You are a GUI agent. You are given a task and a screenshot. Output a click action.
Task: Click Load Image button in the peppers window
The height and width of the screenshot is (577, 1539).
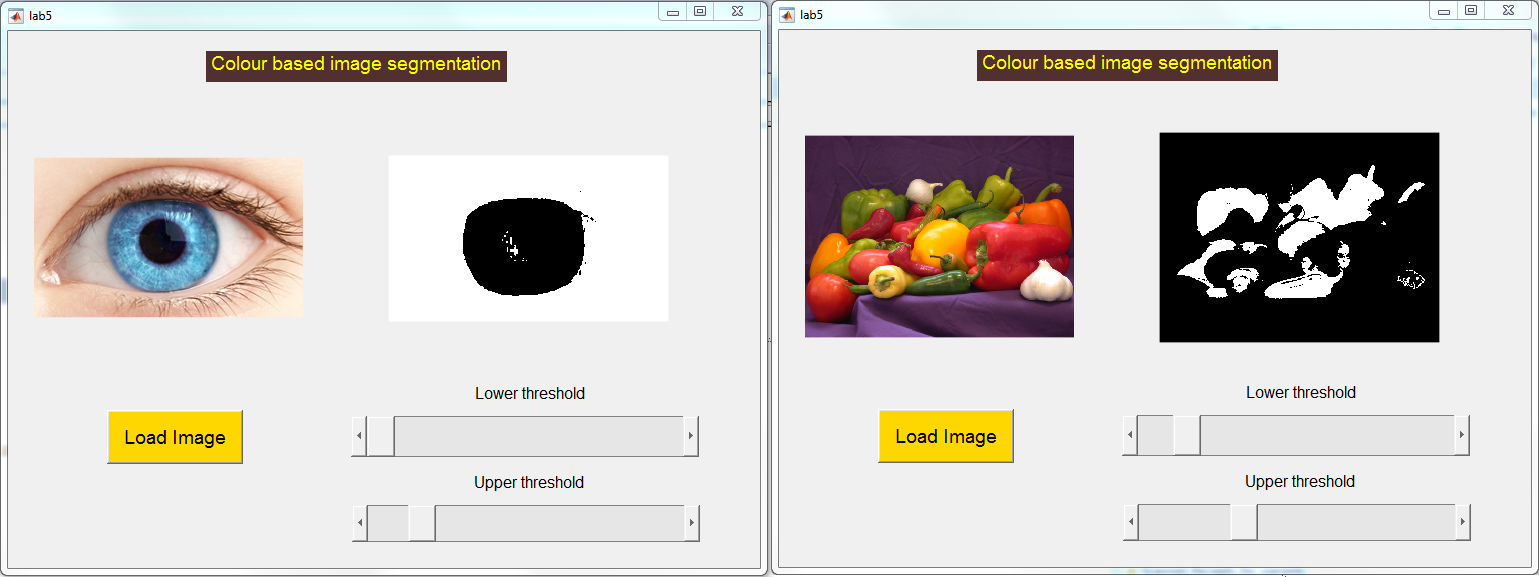[946, 436]
